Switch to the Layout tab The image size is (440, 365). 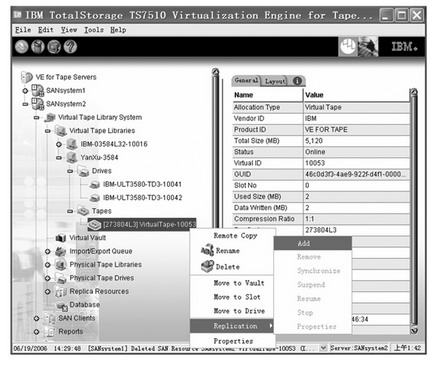point(275,81)
